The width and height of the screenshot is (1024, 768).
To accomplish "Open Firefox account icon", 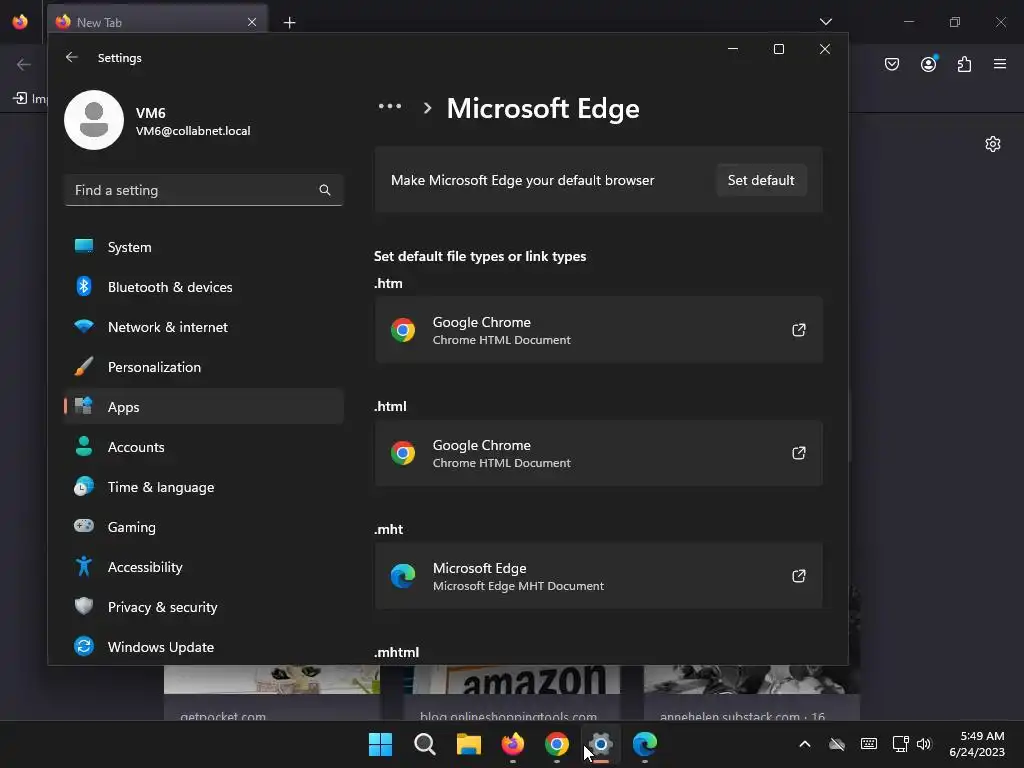I will (x=928, y=64).
